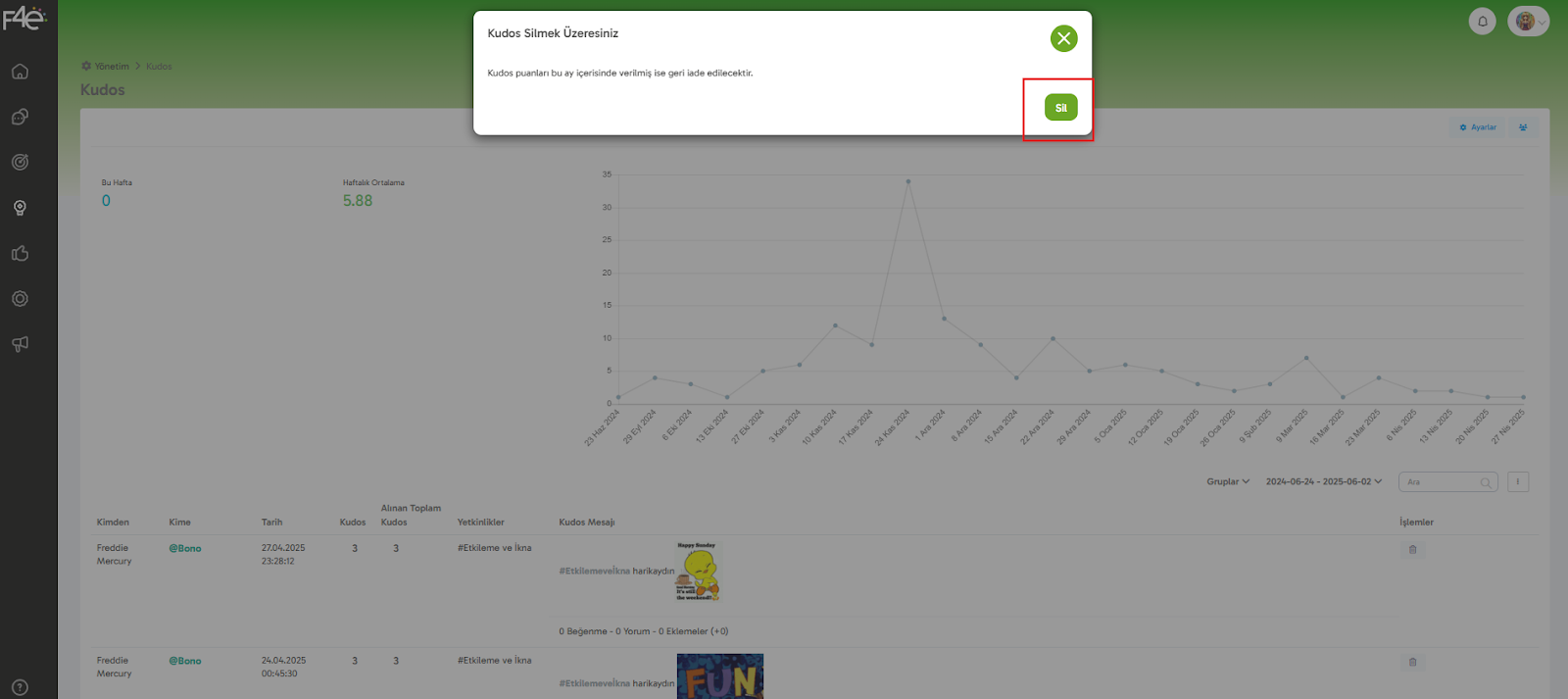Screen dimensions: 1568x699
Task: Click trash icon for 24.04.2025 kudos row
Action: (x=1412, y=662)
